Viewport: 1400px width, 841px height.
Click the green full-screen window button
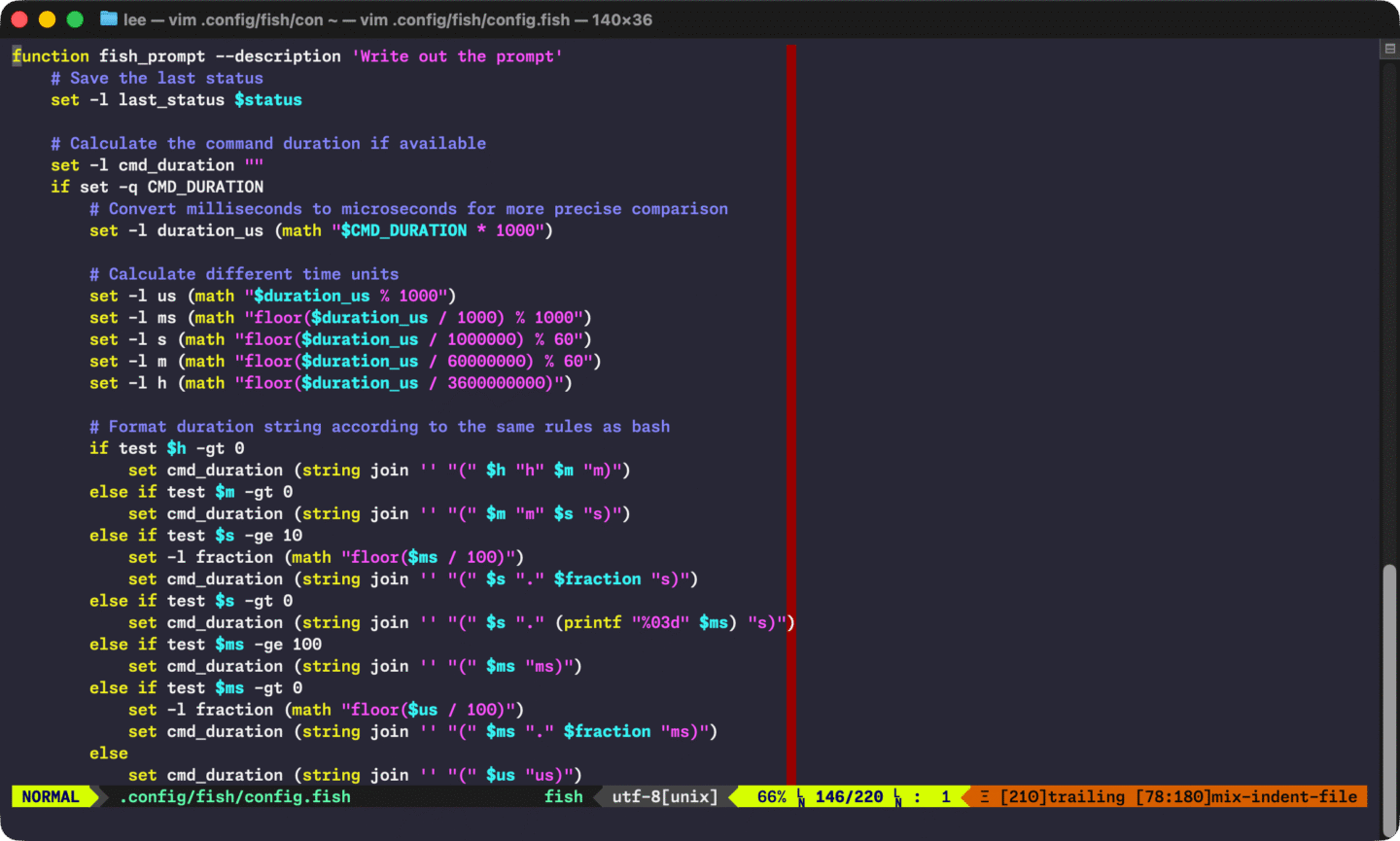point(75,19)
